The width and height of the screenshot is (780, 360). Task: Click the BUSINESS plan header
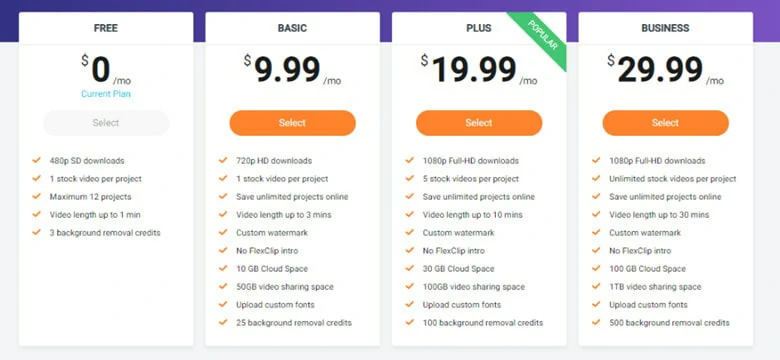pyautogui.click(x=666, y=28)
